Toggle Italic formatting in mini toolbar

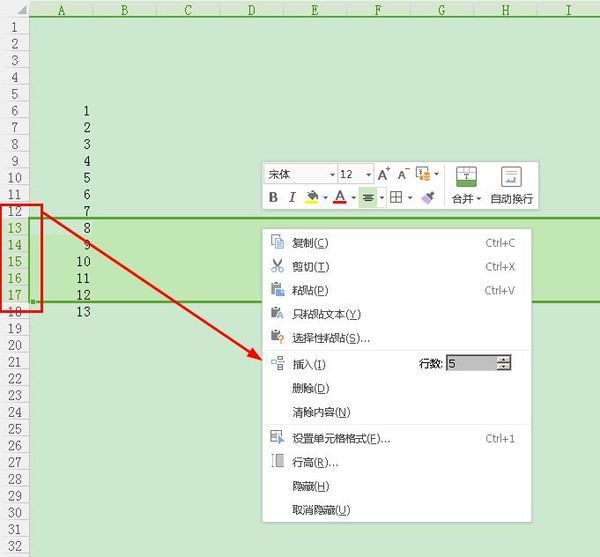point(292,197)
